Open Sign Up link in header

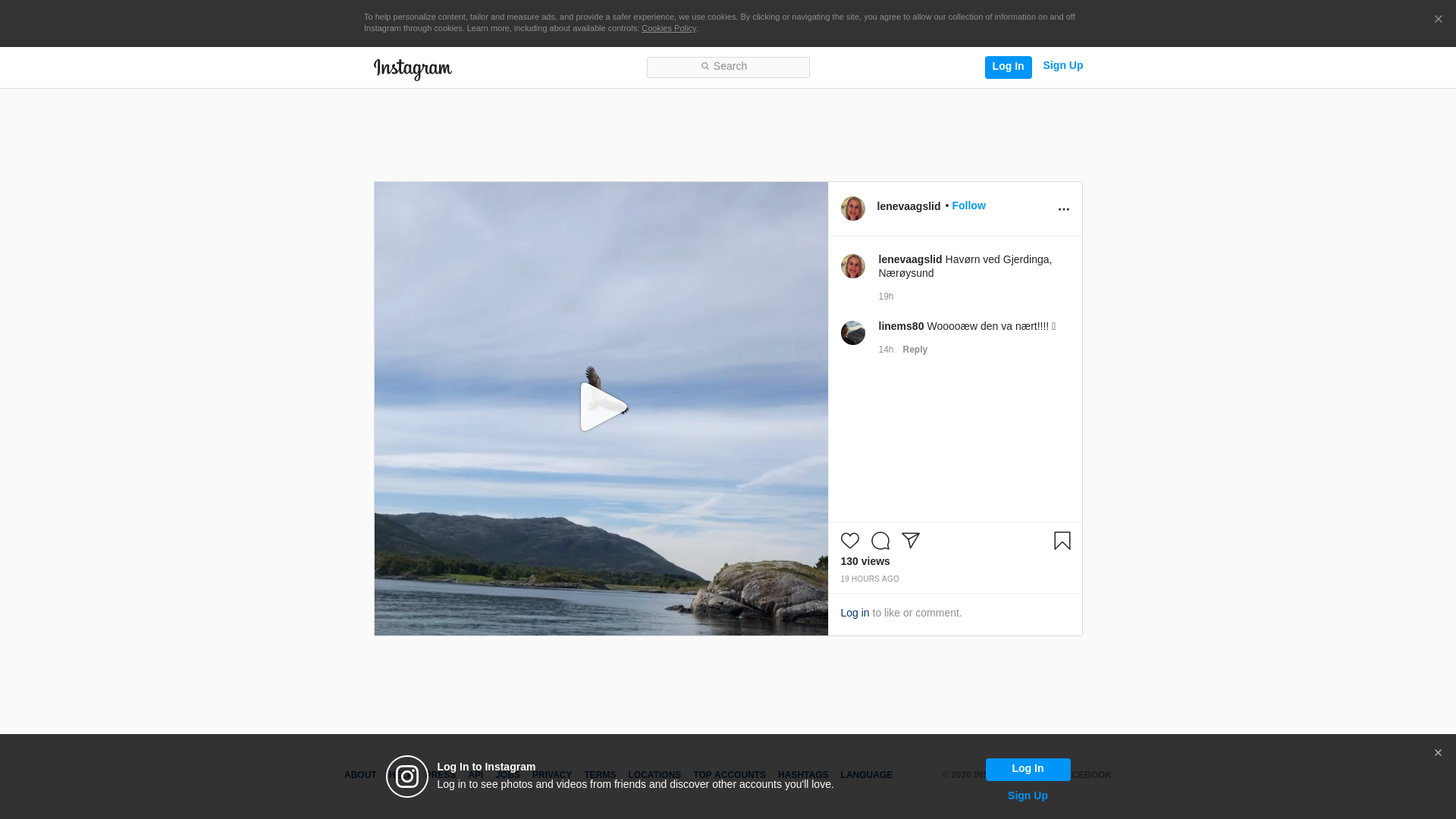point(1062,66)
